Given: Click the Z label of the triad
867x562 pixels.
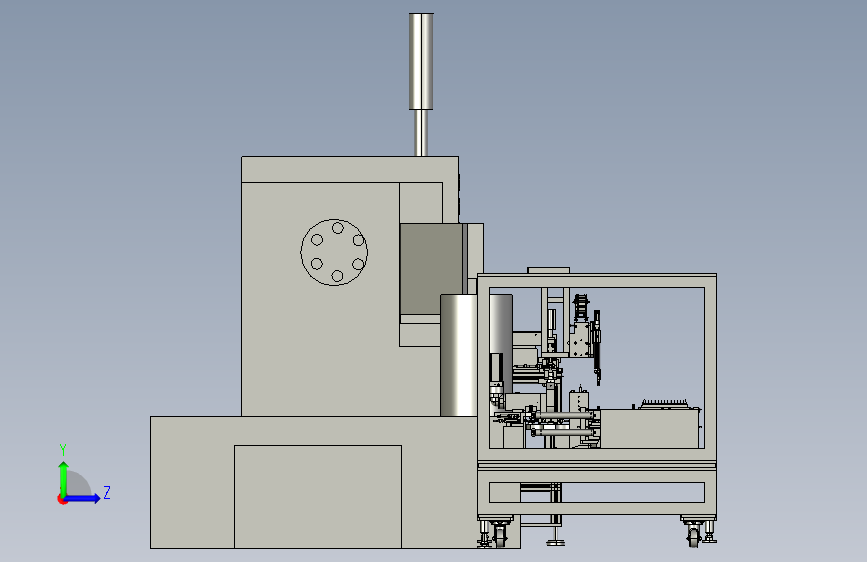Looking at the screenshot, I should [x=107, y=492].
